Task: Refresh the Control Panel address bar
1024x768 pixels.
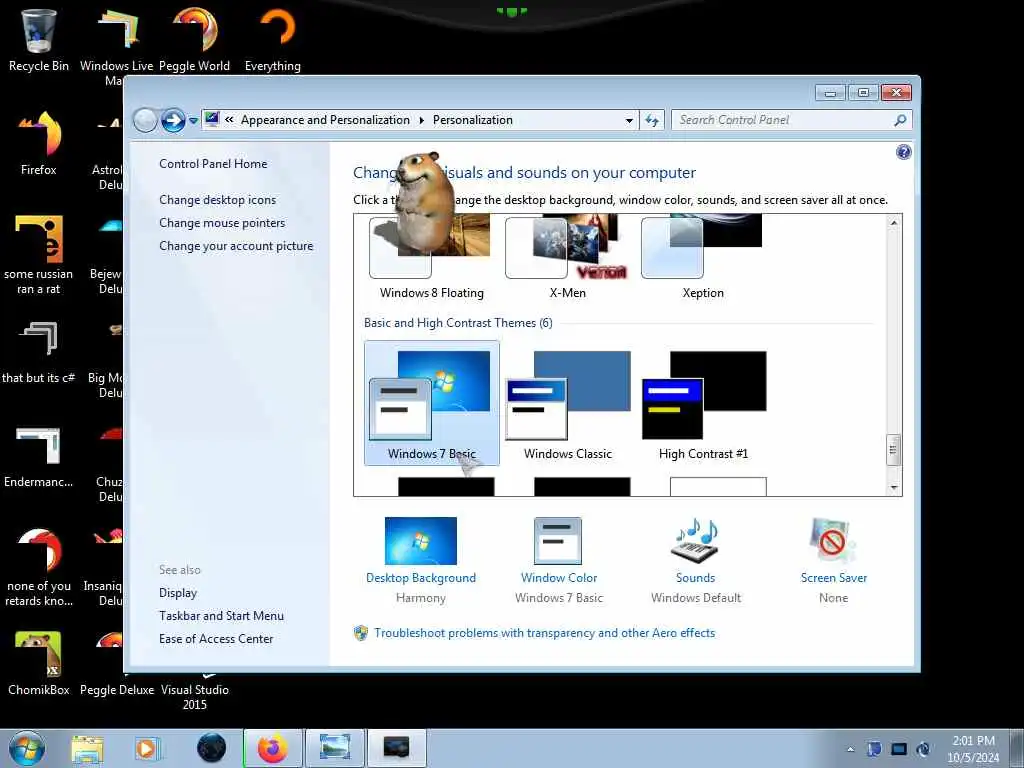Action: [x=652, y=120]
